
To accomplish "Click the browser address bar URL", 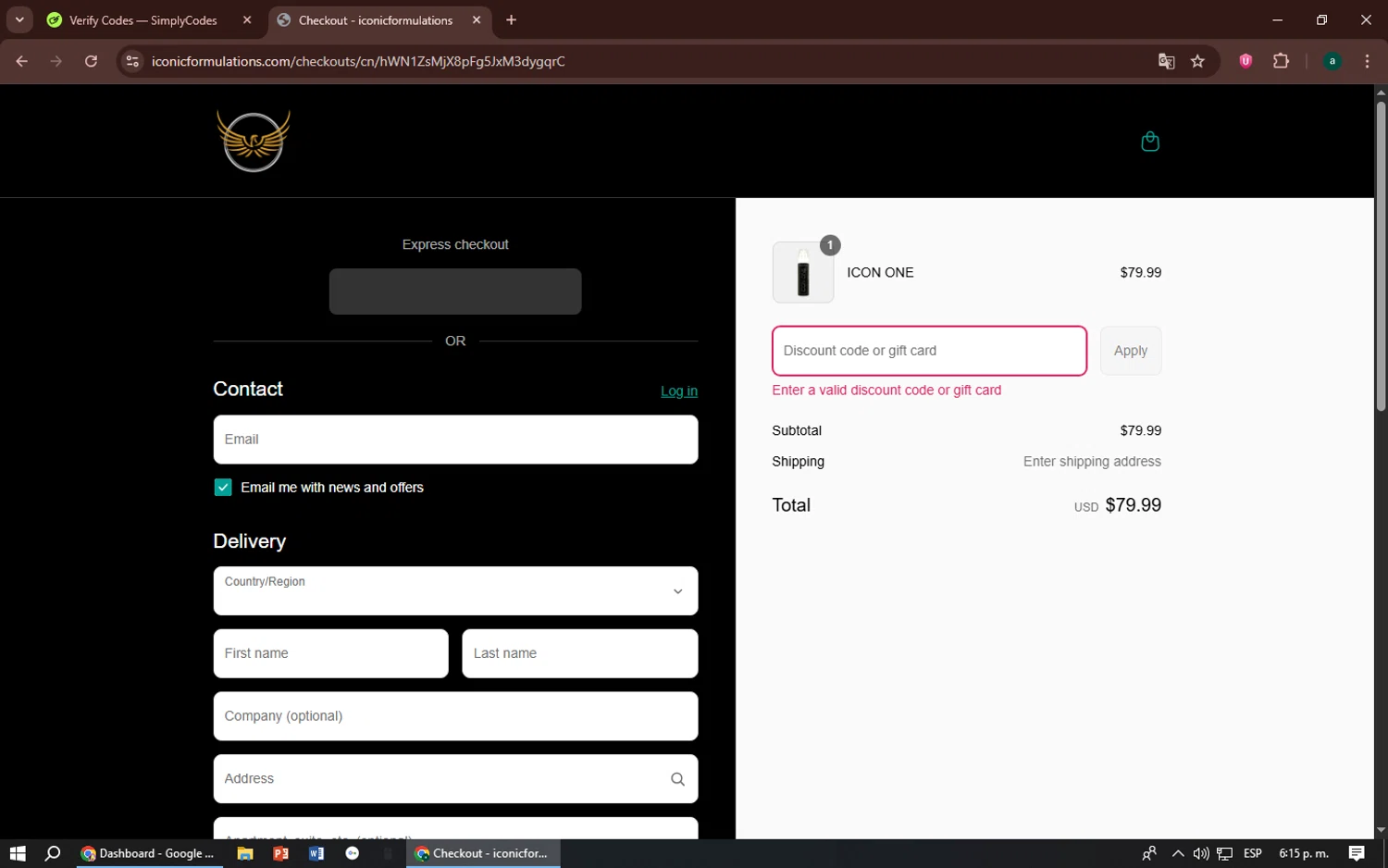I will (x=358, y=61).
